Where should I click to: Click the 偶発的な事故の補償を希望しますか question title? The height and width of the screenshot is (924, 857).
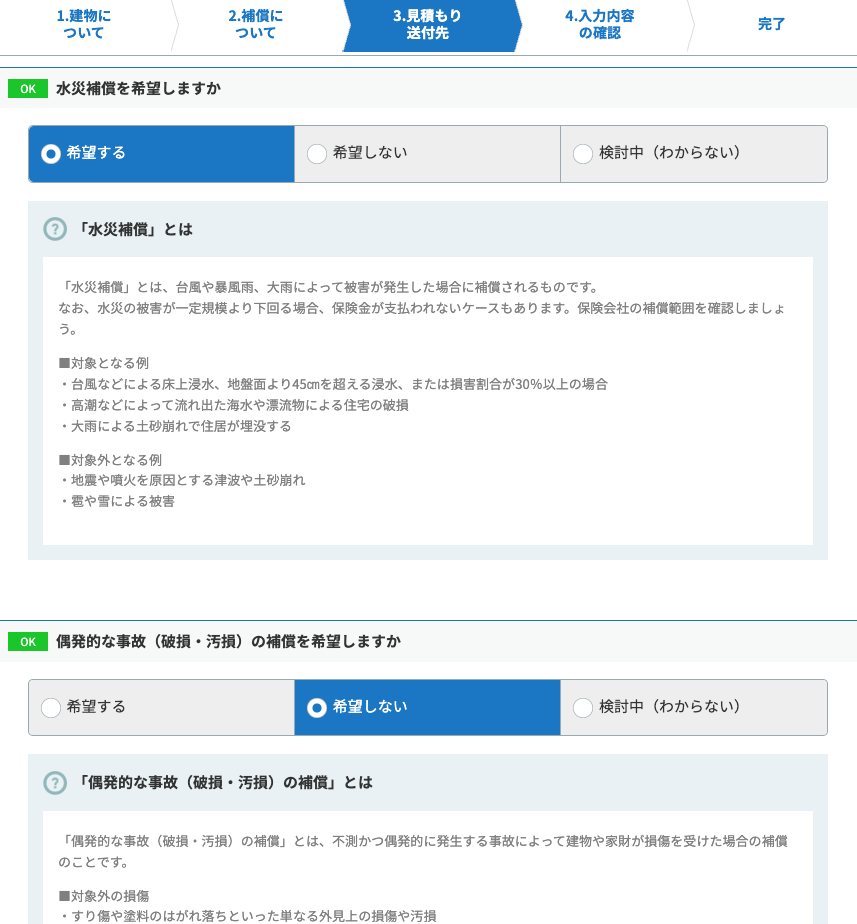(228, 641)
